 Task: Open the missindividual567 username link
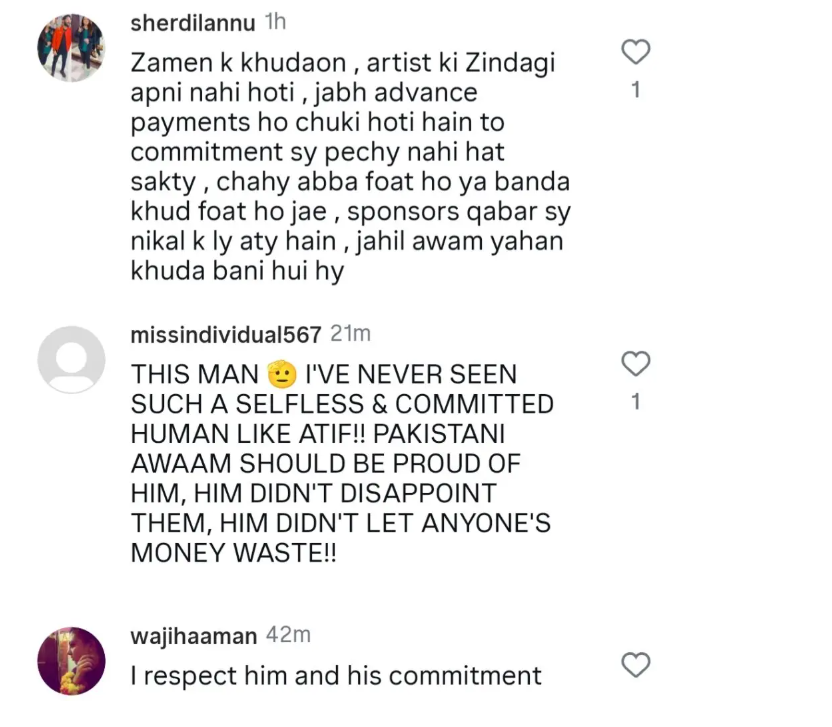pos(226,334)
